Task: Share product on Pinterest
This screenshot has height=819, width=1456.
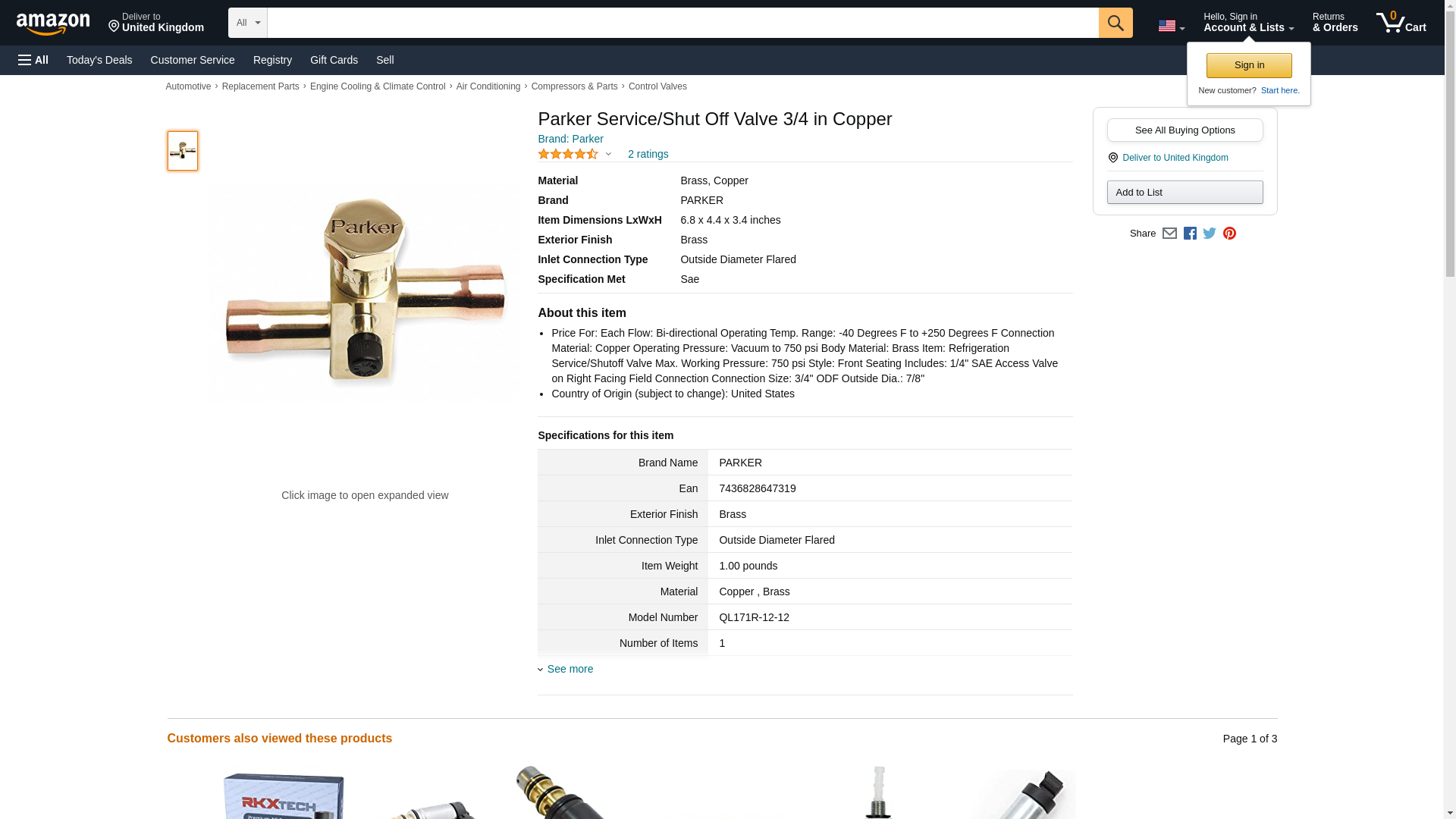Action: [1229, 234]
